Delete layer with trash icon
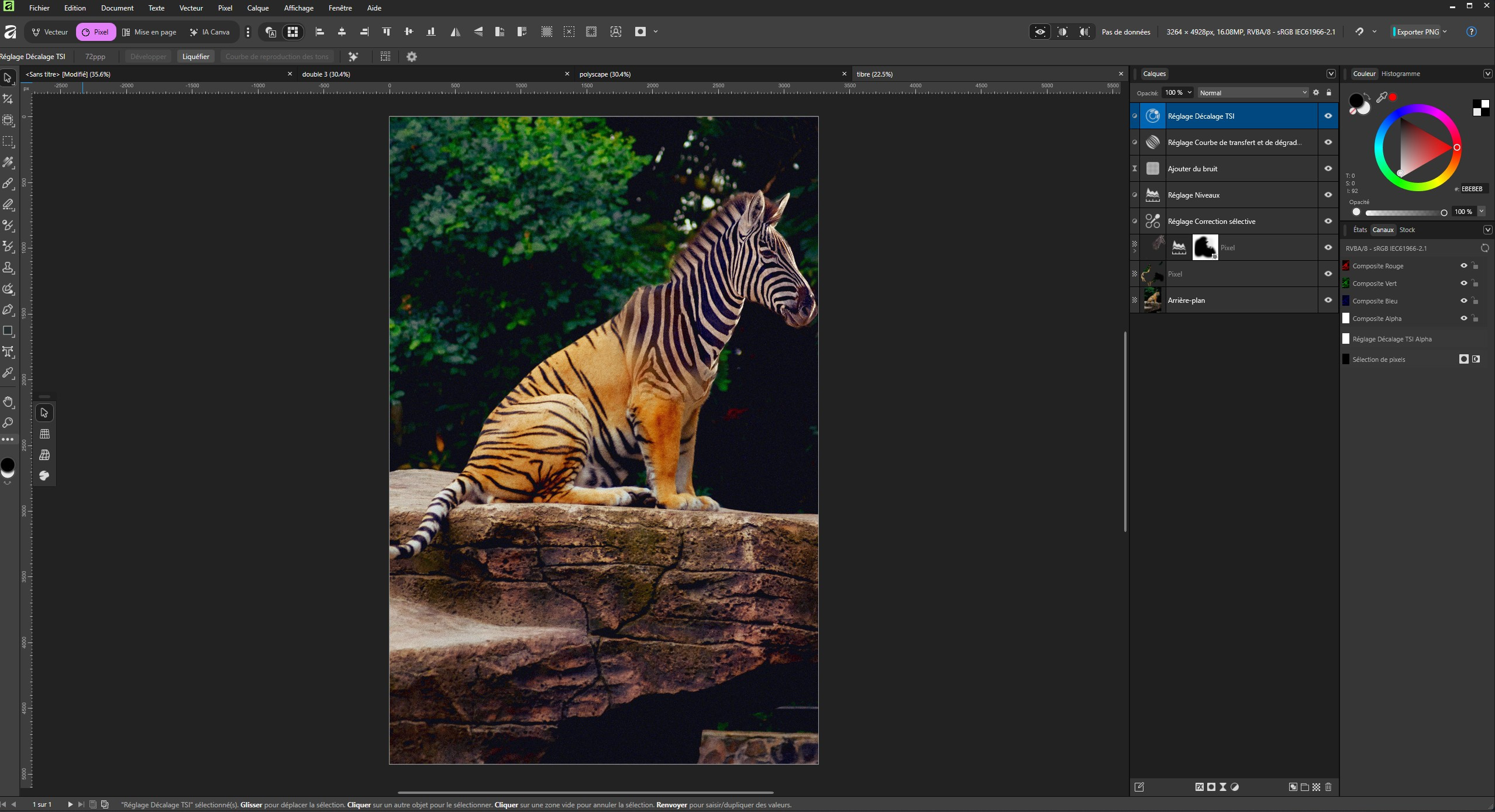Viewport: 1495px width, 812px height. point(1328,787)
